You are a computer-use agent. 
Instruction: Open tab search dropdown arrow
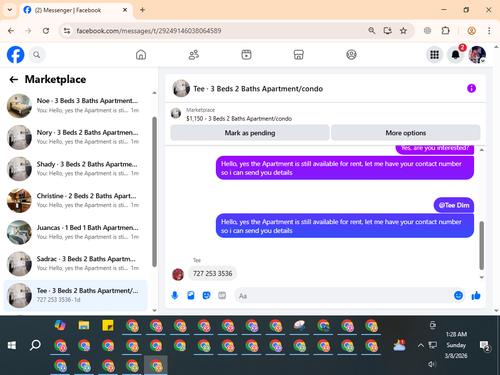point(10,10)
